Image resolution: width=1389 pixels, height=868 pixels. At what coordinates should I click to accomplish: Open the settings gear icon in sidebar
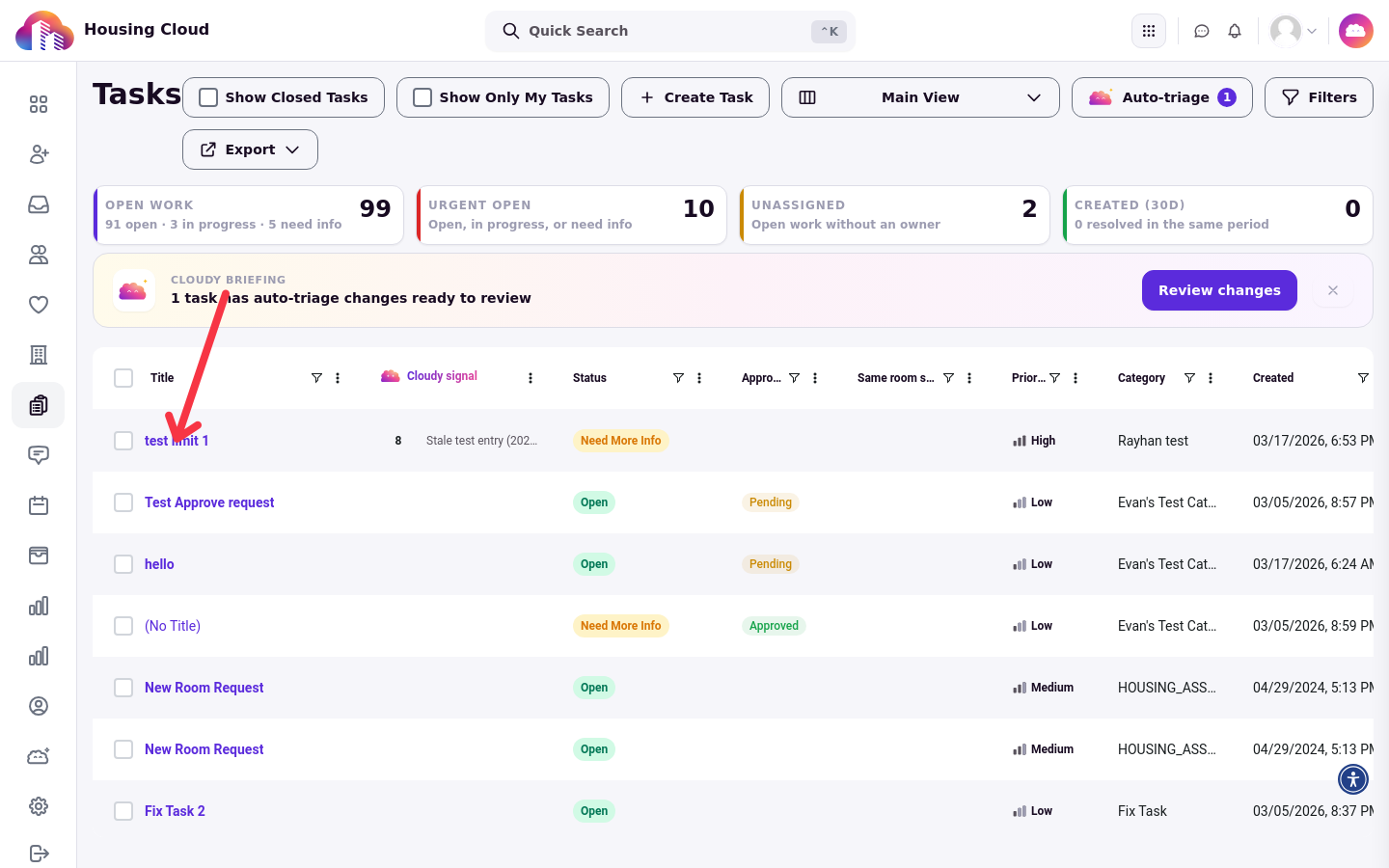coord(39,806)
